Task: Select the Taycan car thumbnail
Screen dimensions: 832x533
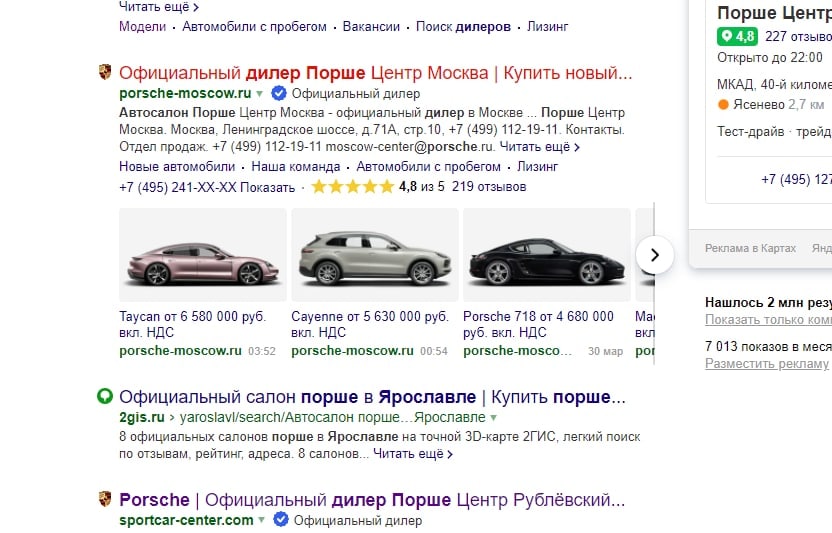Action: 203,255
